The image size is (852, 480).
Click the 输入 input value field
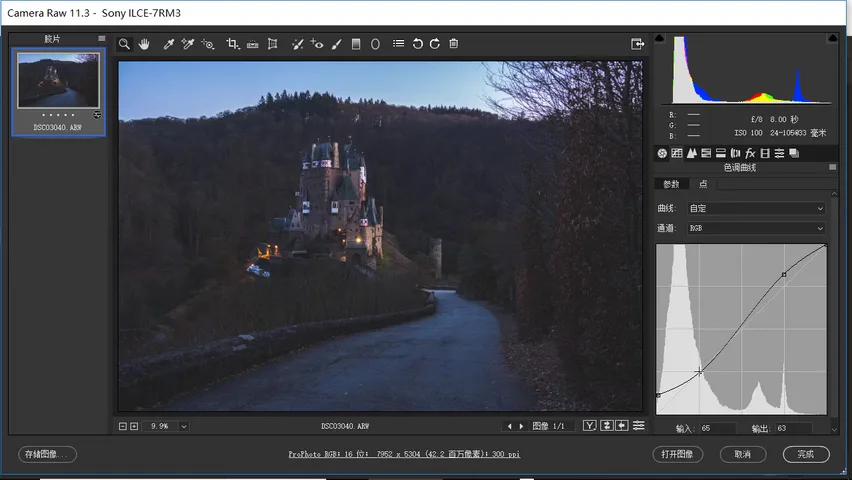click(716, 428)
